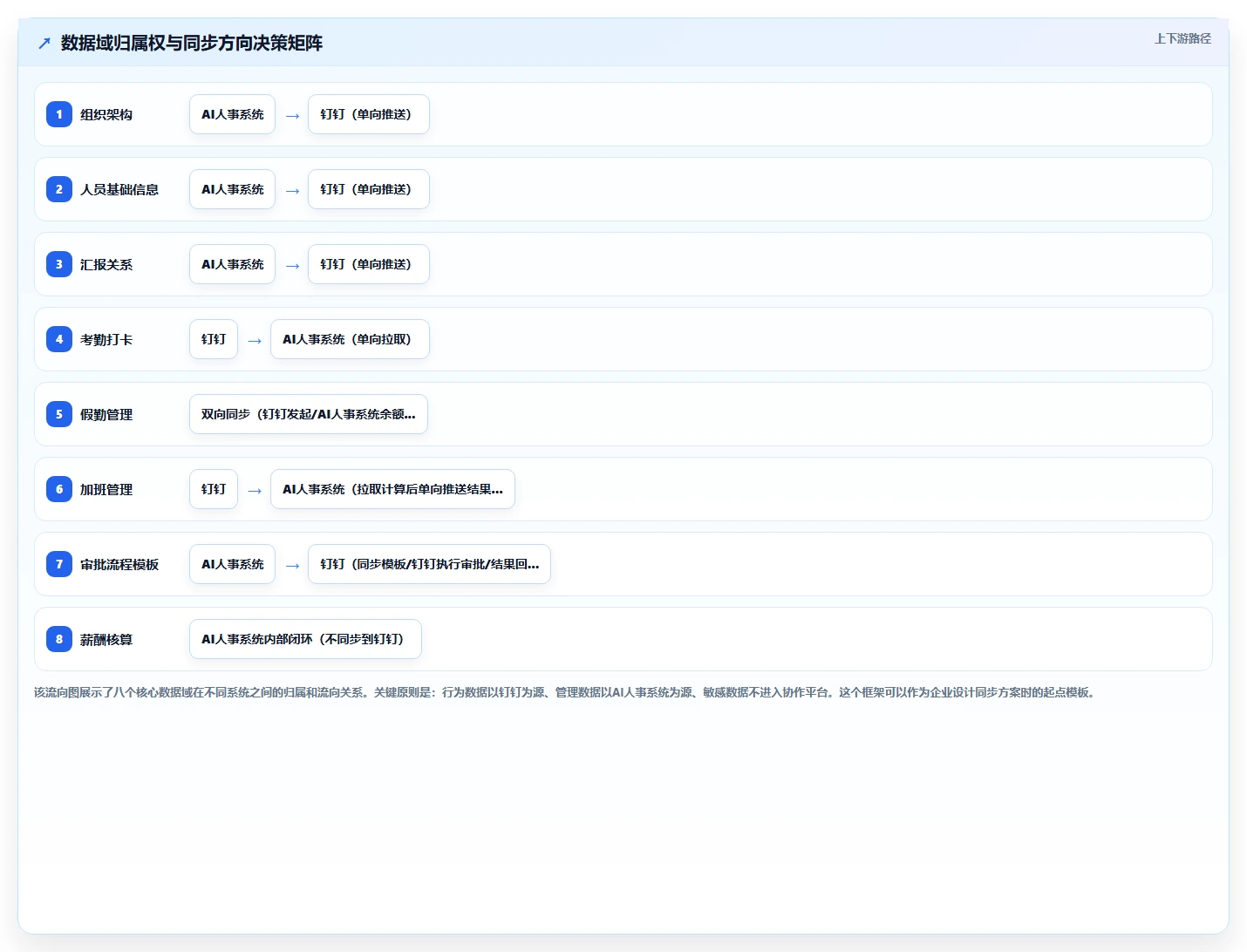Screen dimensions: 1247x952
Task: Select 钉钉（单向推送）chip in 人员基础信息 row
Action: (369, 189)
